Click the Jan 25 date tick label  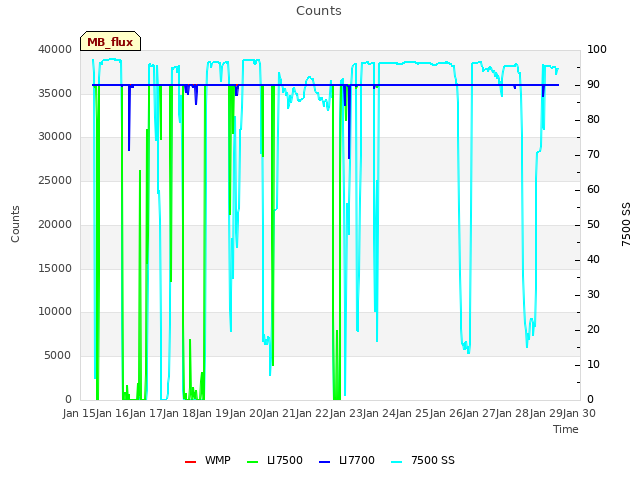tap(413, 413)
